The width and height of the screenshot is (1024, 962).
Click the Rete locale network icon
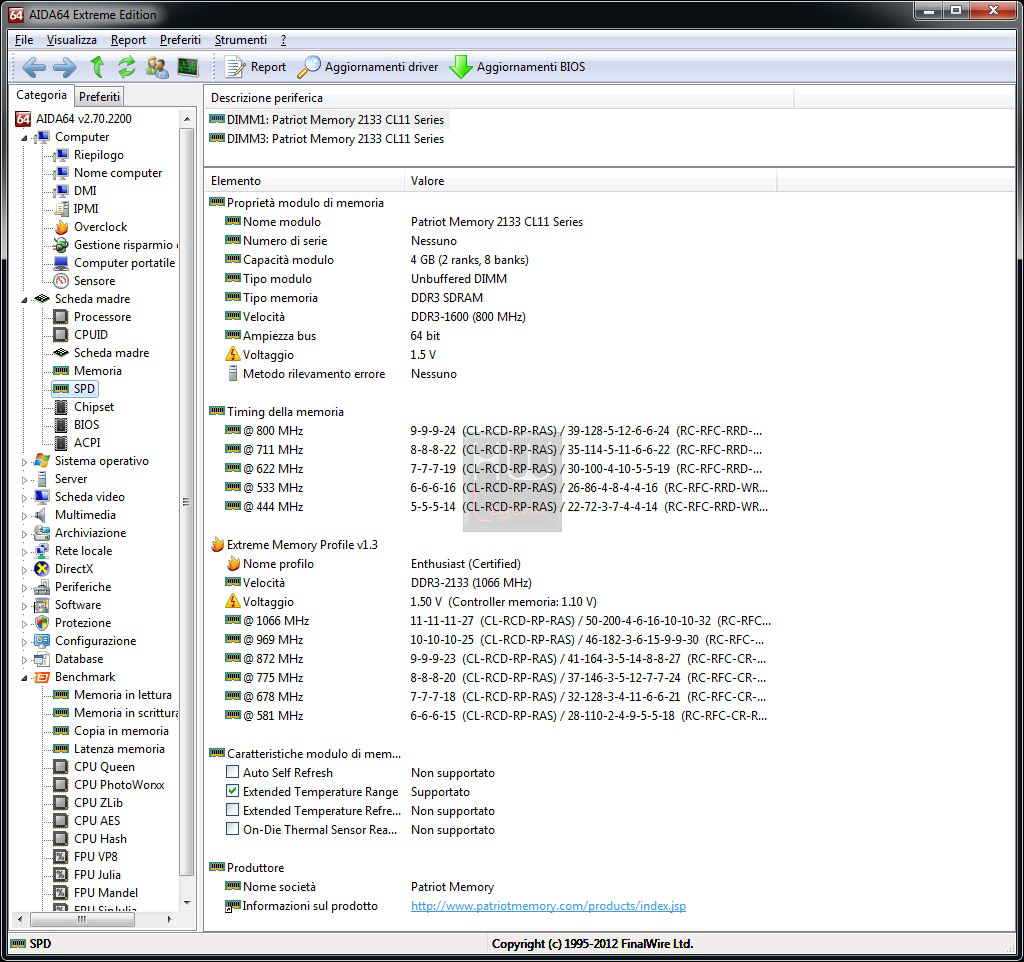coord(42,551)
